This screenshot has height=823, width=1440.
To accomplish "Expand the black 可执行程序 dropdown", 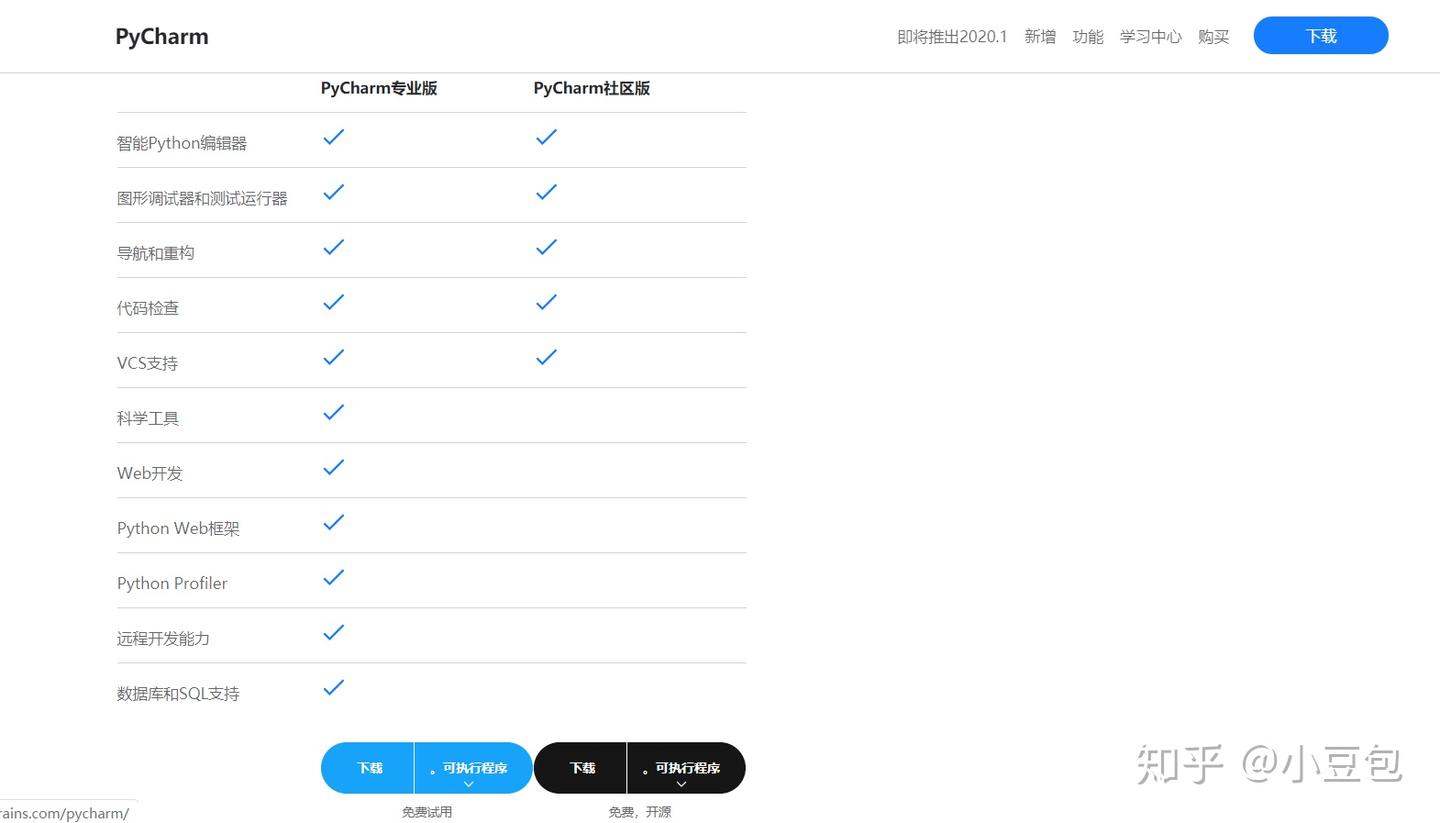I will pyautogui.click(x=687, y=768).
